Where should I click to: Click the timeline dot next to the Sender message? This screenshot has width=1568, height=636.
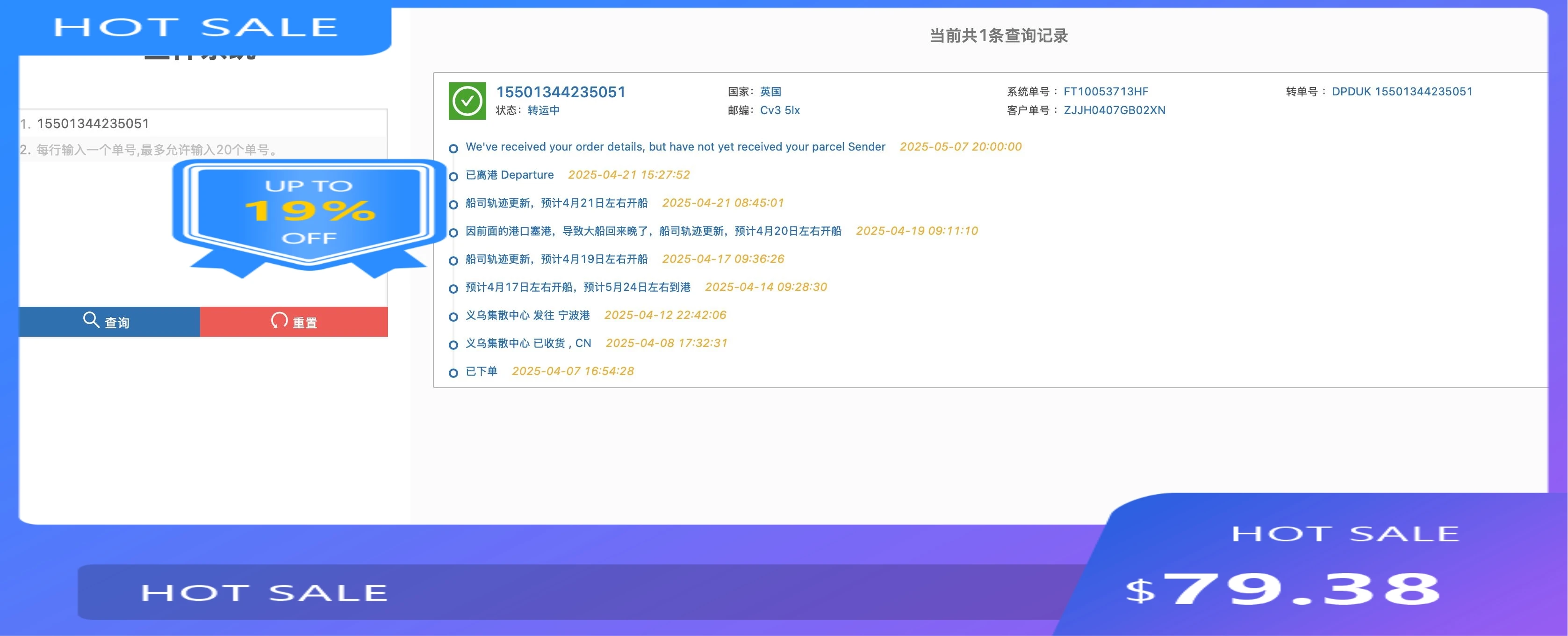click(453, 148)
